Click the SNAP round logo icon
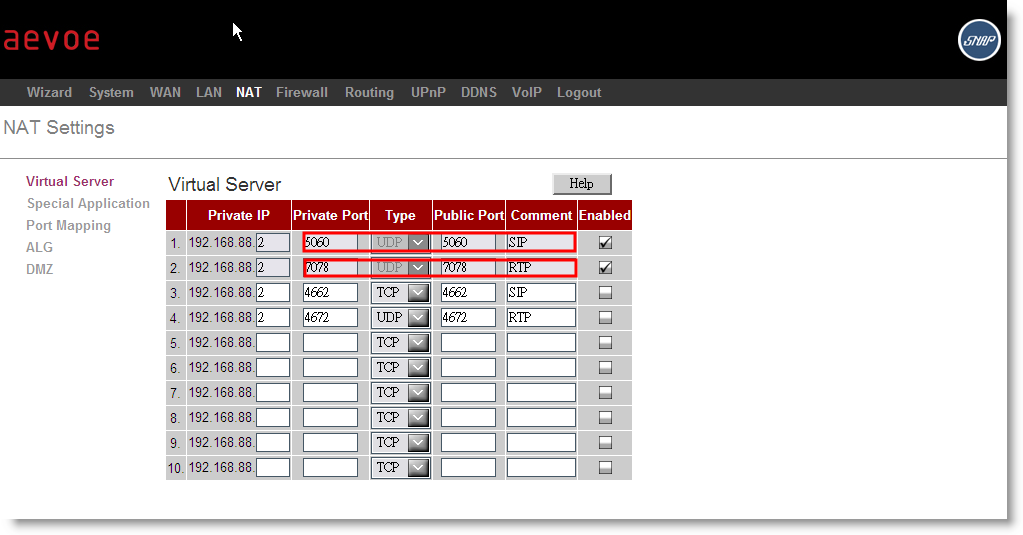This screenshot has height=535, width=1023. point(979,40)
